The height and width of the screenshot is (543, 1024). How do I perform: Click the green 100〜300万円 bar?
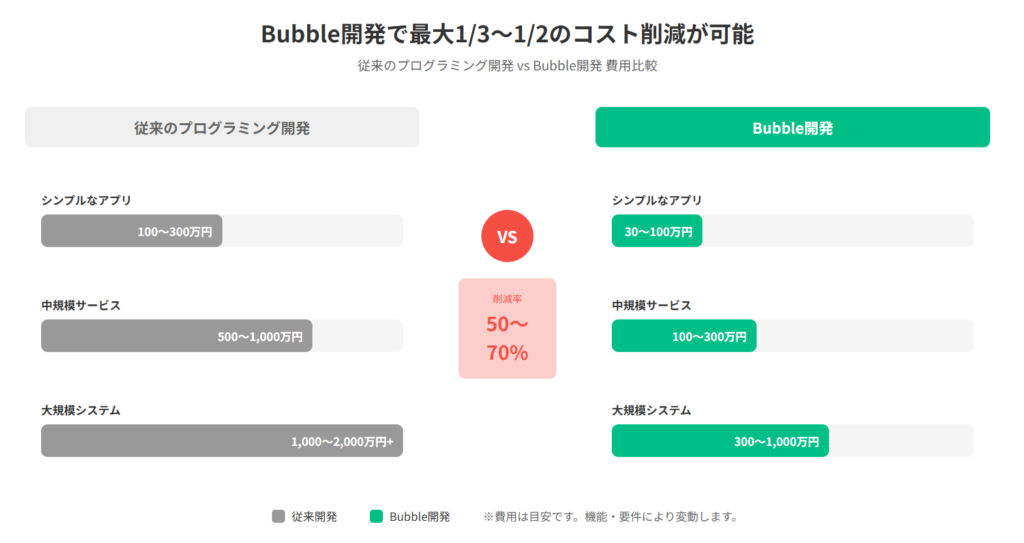[684, 336]
